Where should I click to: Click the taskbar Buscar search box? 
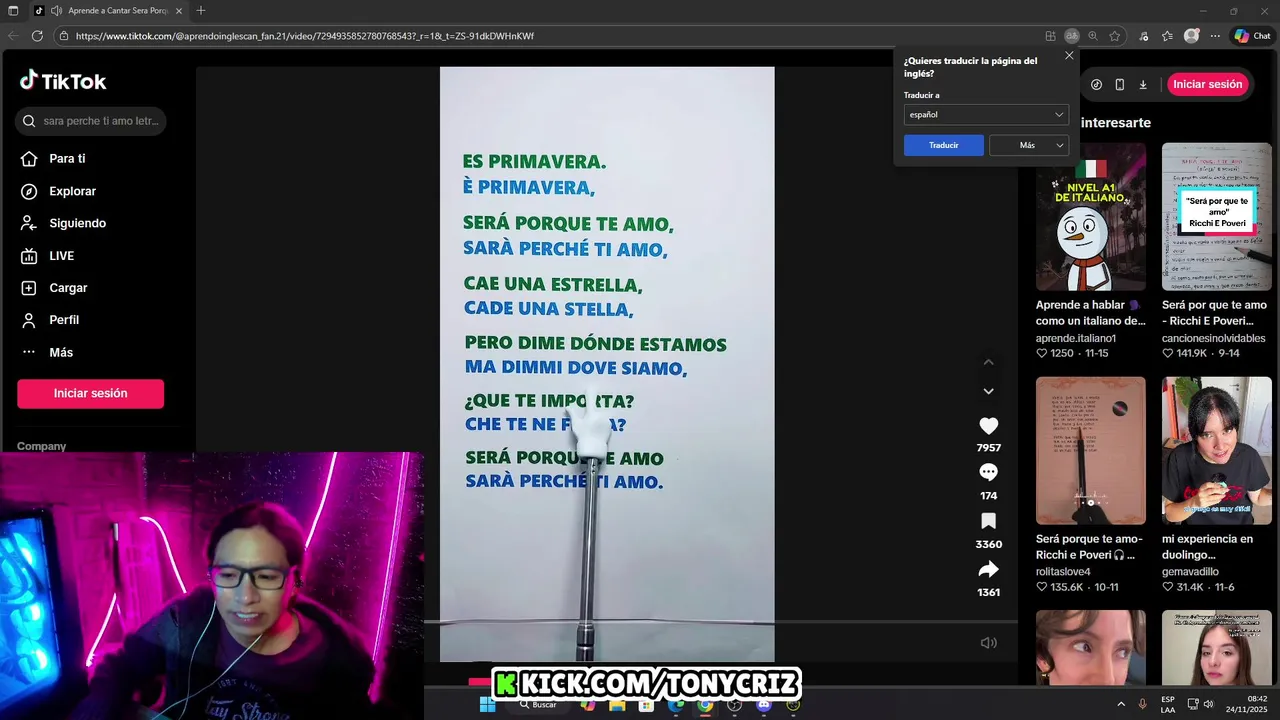(x=538, y=705)
